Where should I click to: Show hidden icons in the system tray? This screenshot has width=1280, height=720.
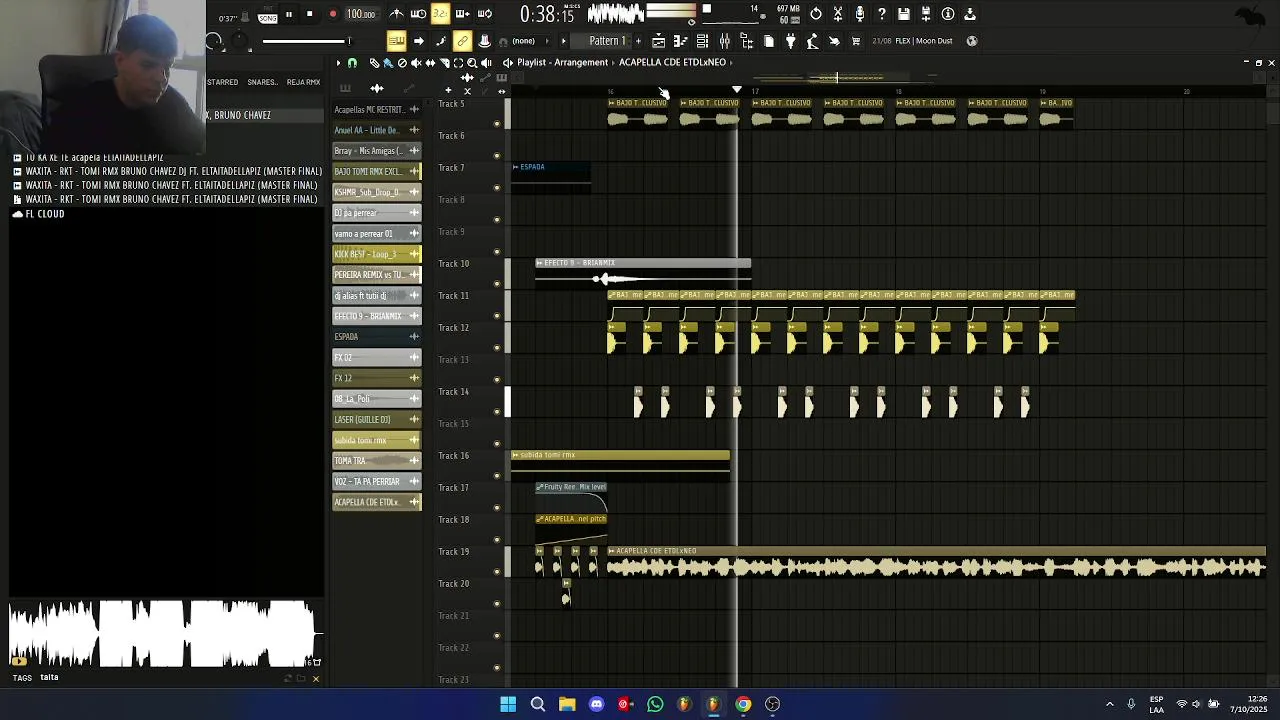click(x=1109, y=704)
